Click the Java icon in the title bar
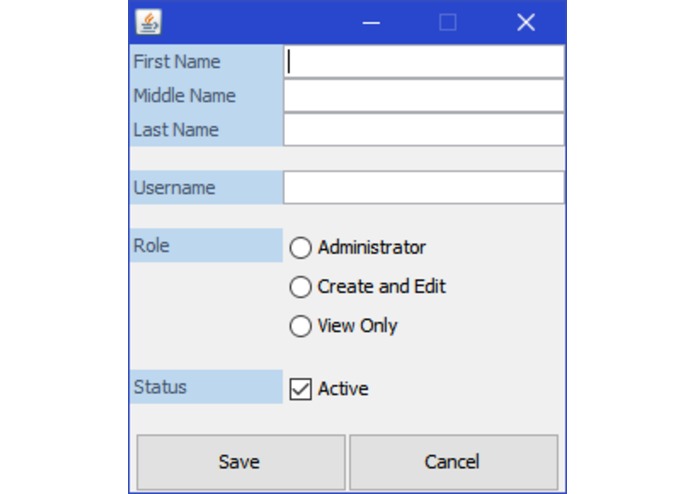Screen dimensions: 695x494 click(148, 22)
